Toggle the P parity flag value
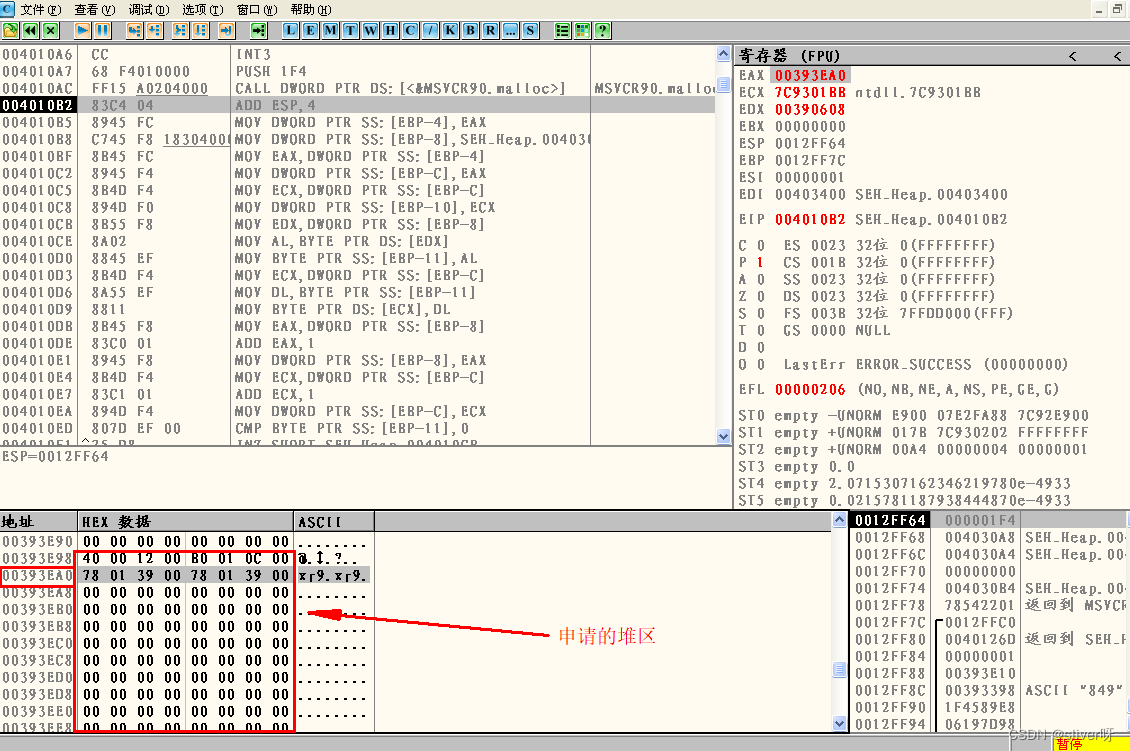Screen dimensions: 1130x751 pyautogui.click(x=759, y=262)
